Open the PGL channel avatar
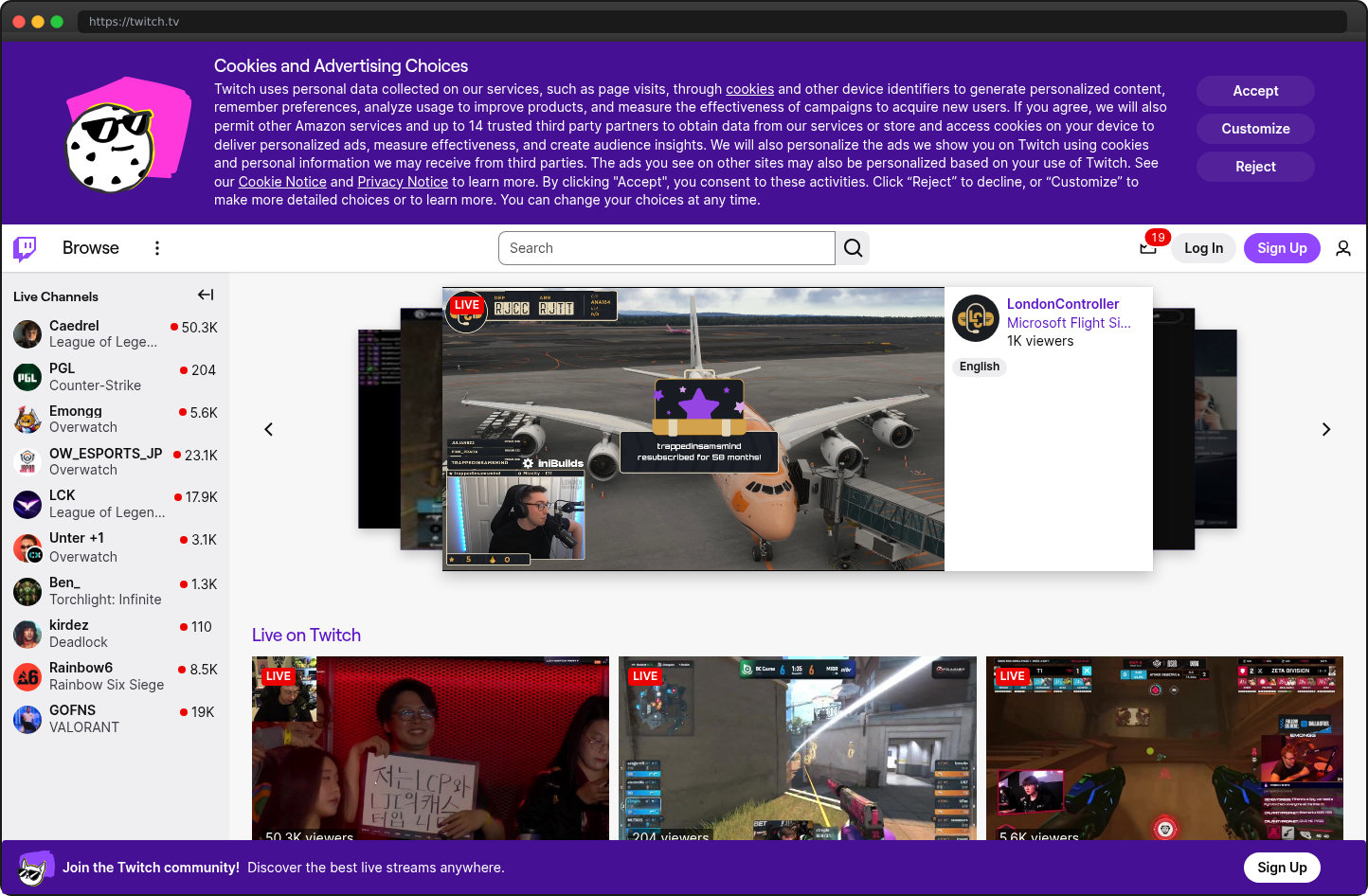The height and width of the screenshot is (896, 1368). click(x=27, y=376)
